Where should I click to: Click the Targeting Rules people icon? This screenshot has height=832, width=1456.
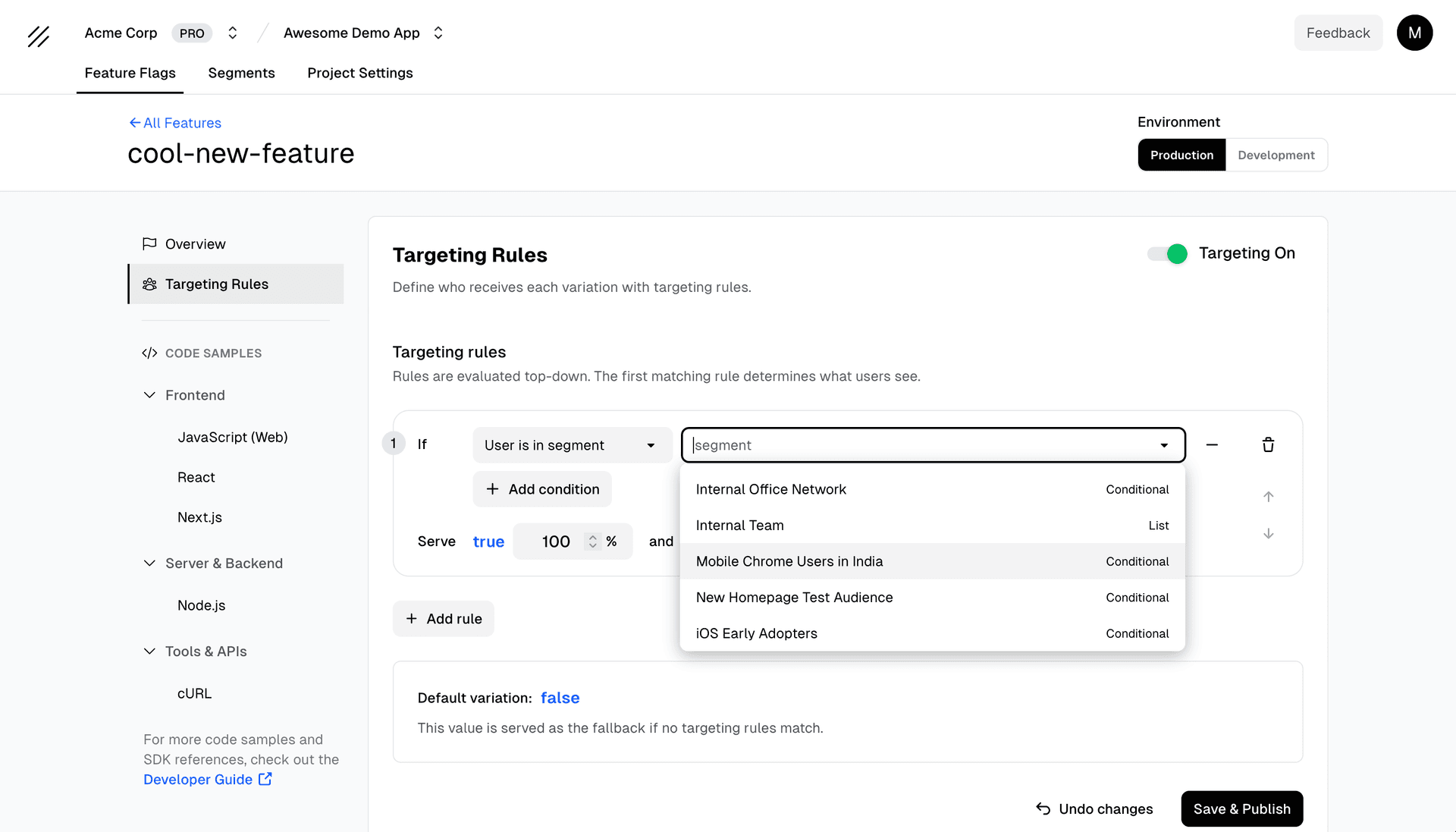click(149, 284)
